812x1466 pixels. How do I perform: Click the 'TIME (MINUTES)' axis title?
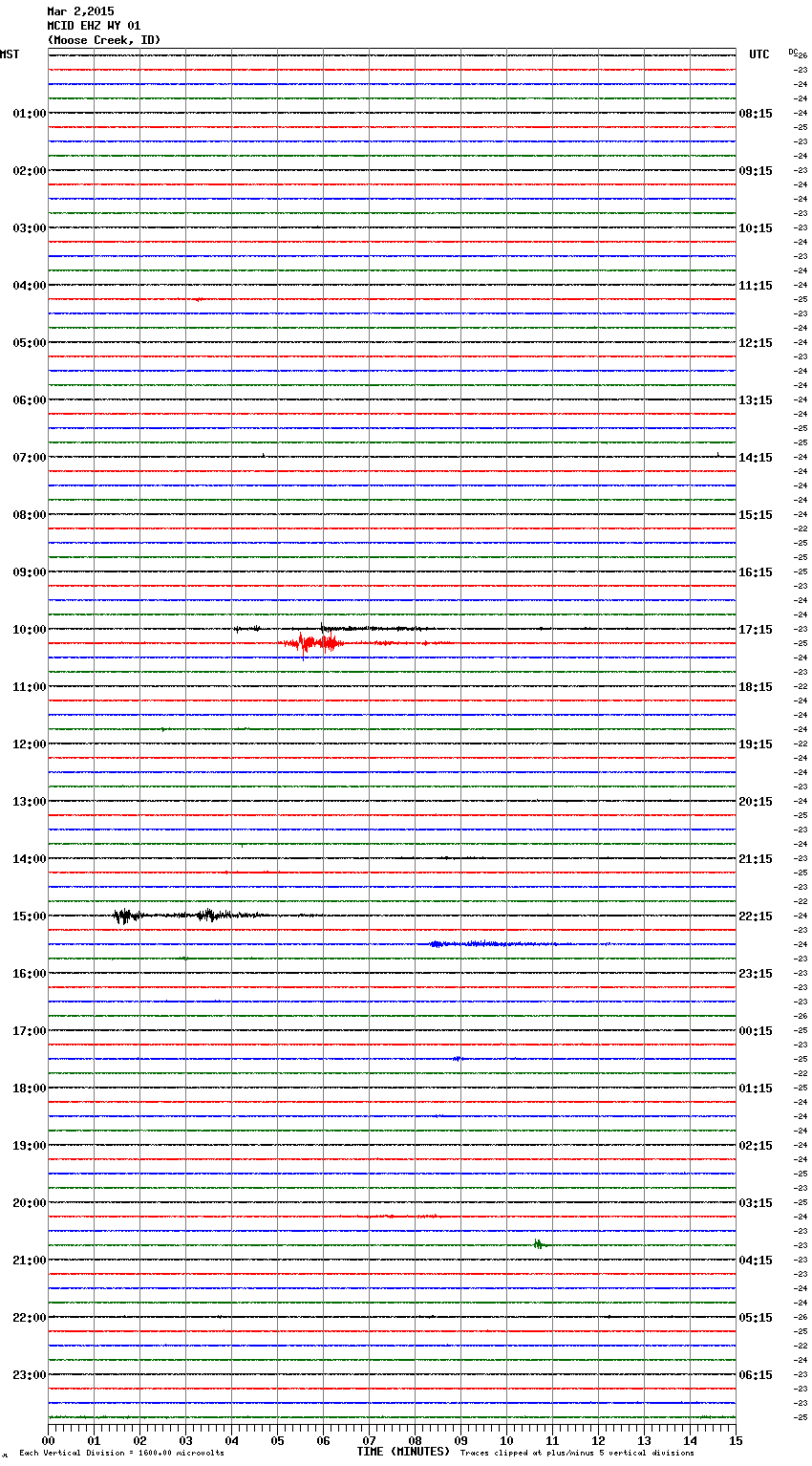[403, 1452]
